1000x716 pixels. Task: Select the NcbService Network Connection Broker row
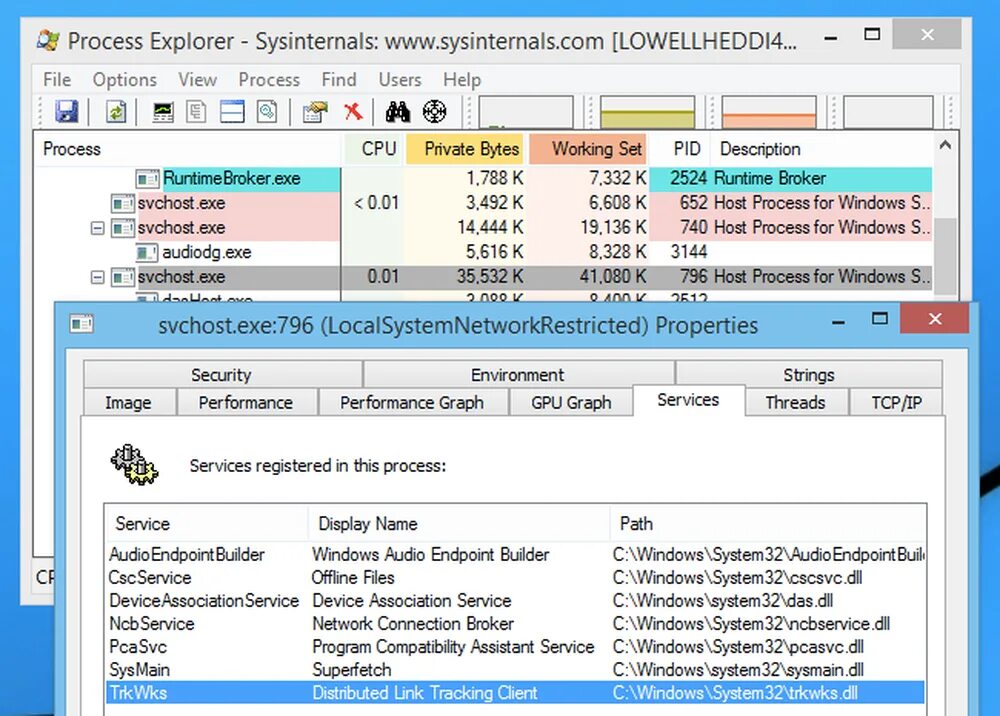515,624
